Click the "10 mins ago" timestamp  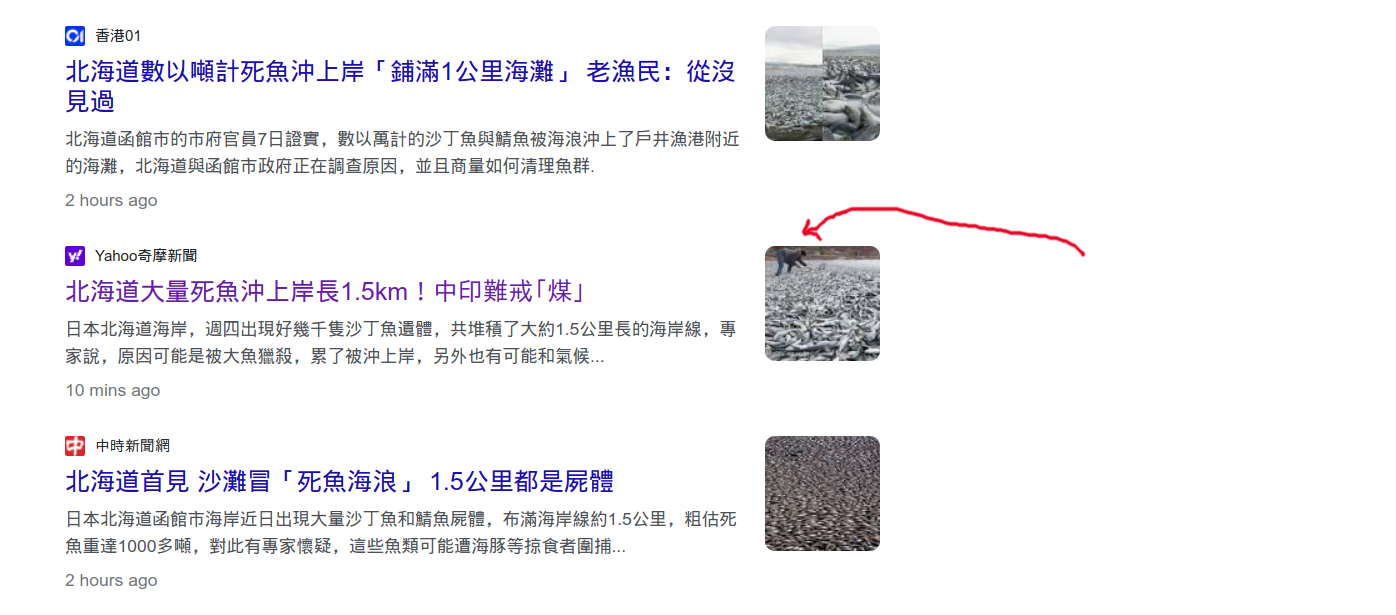click(112, 390)
